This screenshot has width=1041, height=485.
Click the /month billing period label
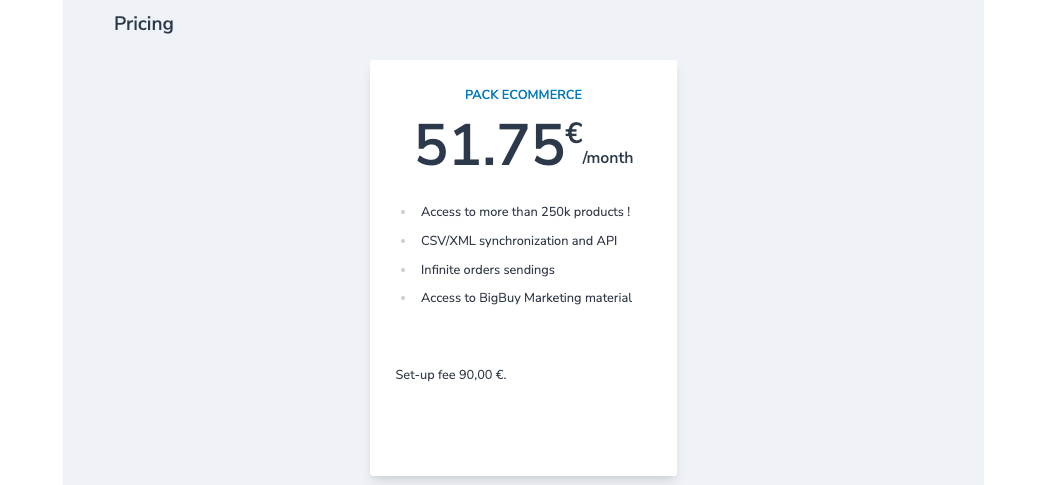click(607, 158)
